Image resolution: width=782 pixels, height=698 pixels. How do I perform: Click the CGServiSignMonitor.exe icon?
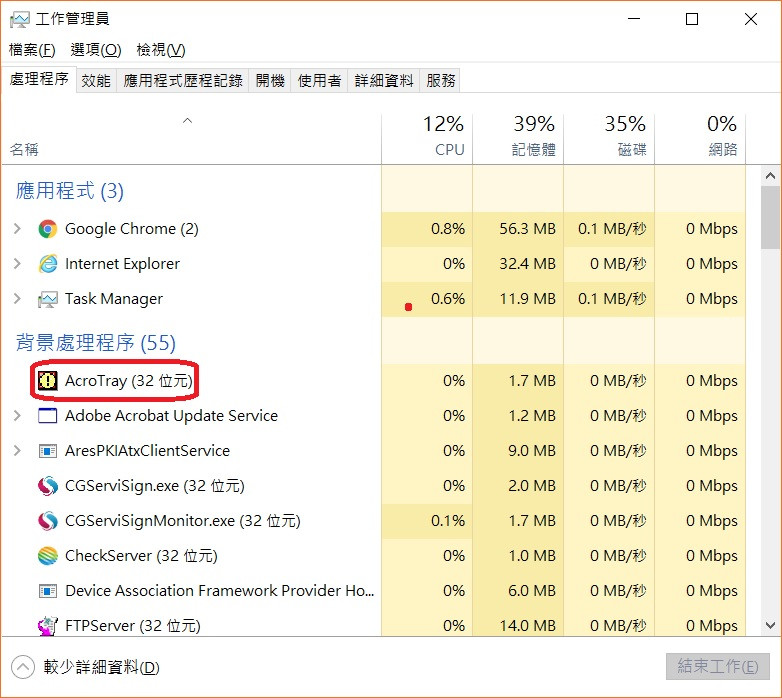[x=48, y=521]
